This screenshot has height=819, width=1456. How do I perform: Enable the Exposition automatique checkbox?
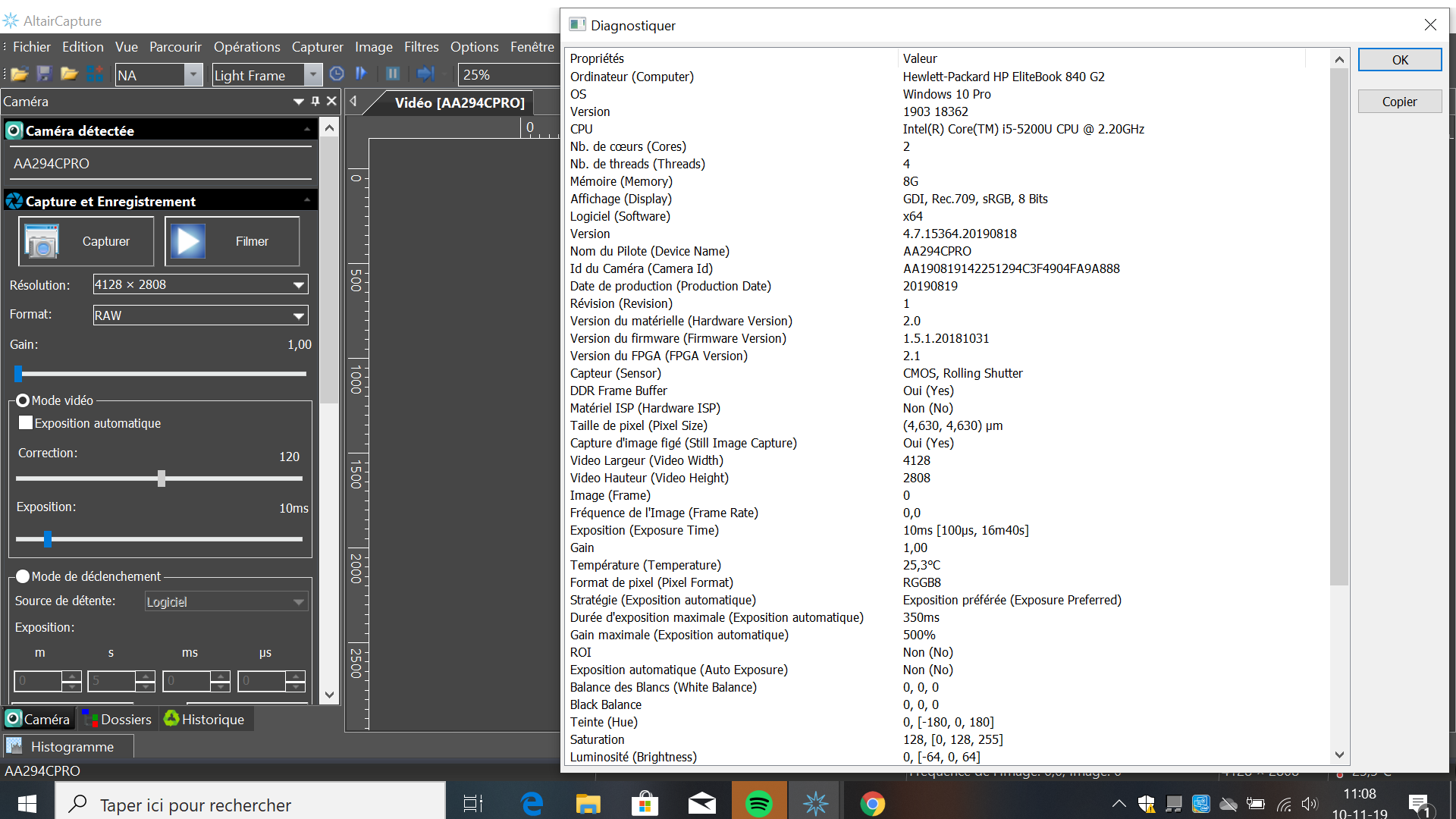pos(27,423)
